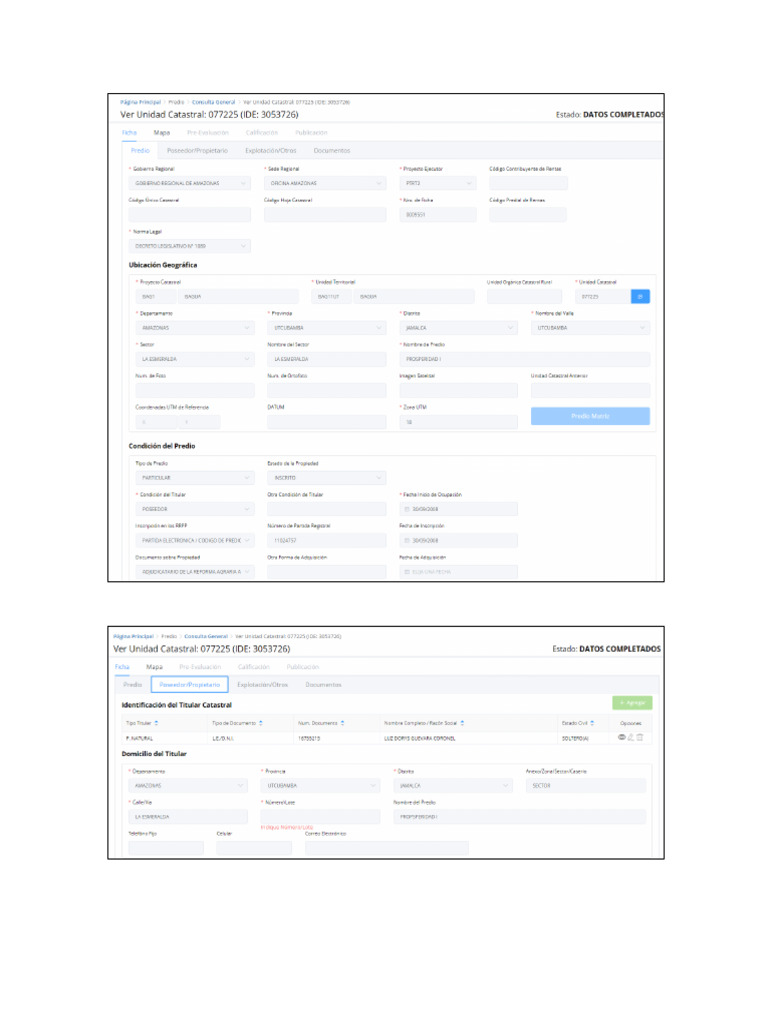Open Estado de la Propiedad dropdown
The width and height of the screenshot is (768, 1024).
pos(327,478)
